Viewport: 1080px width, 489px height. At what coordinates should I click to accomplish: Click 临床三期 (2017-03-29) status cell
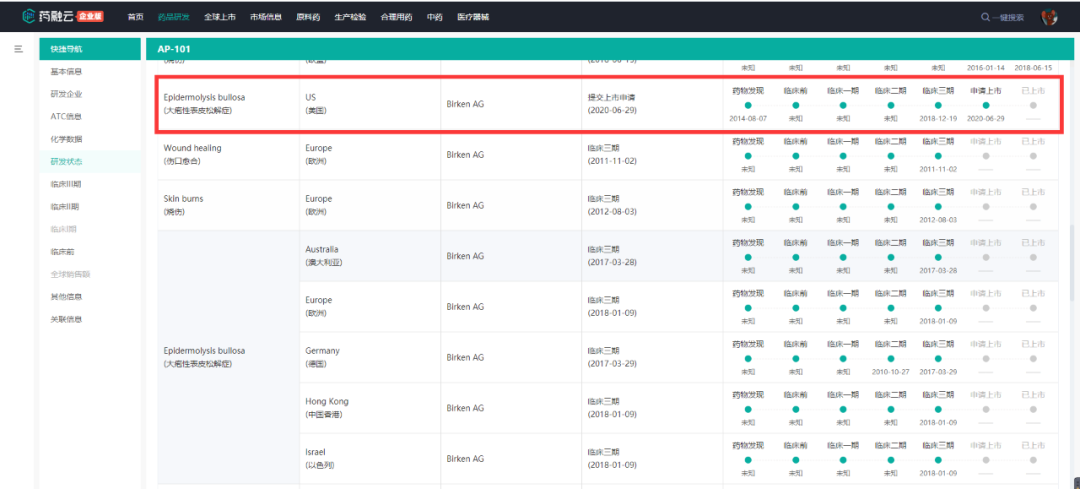pos(652,357)
